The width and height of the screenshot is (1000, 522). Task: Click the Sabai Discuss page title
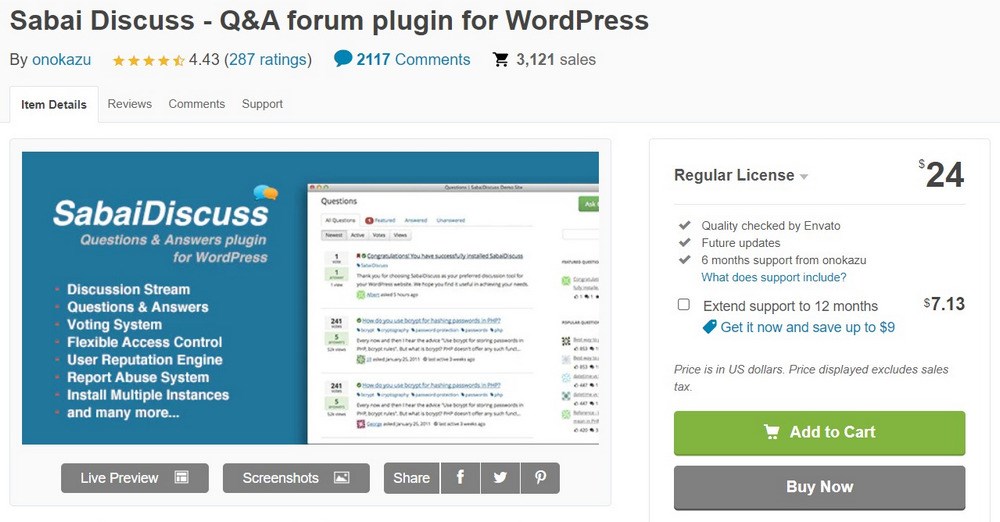pyautogui.click(x=329, y=20)
